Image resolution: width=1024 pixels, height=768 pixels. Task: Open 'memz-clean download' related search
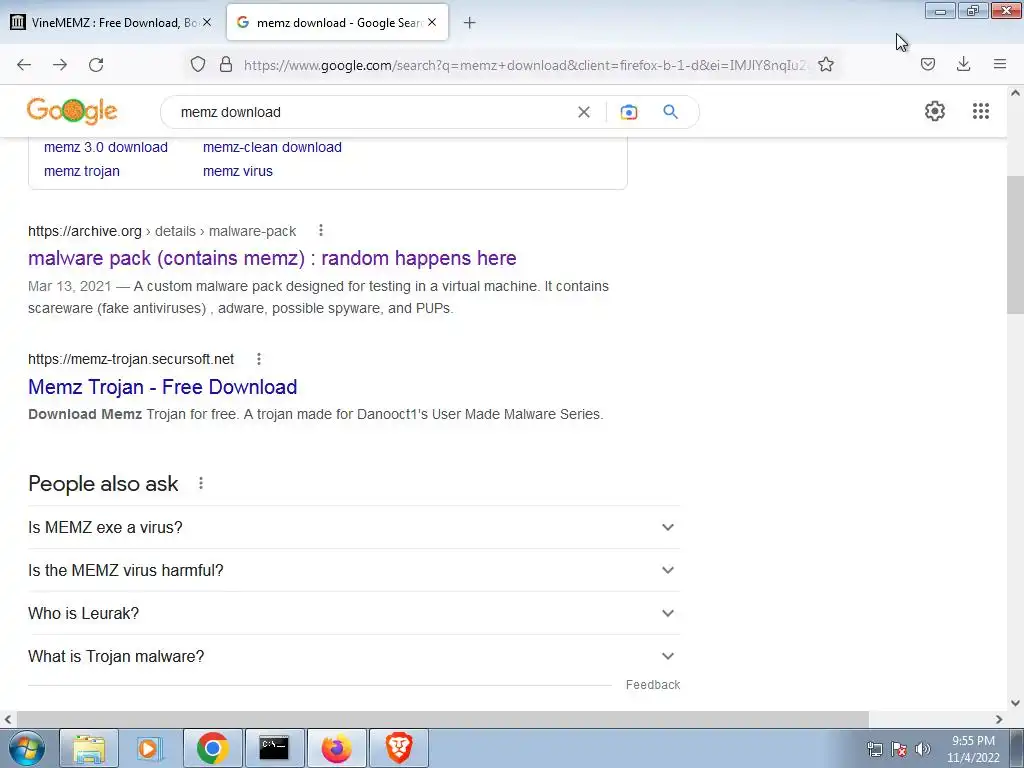point(272,147)
